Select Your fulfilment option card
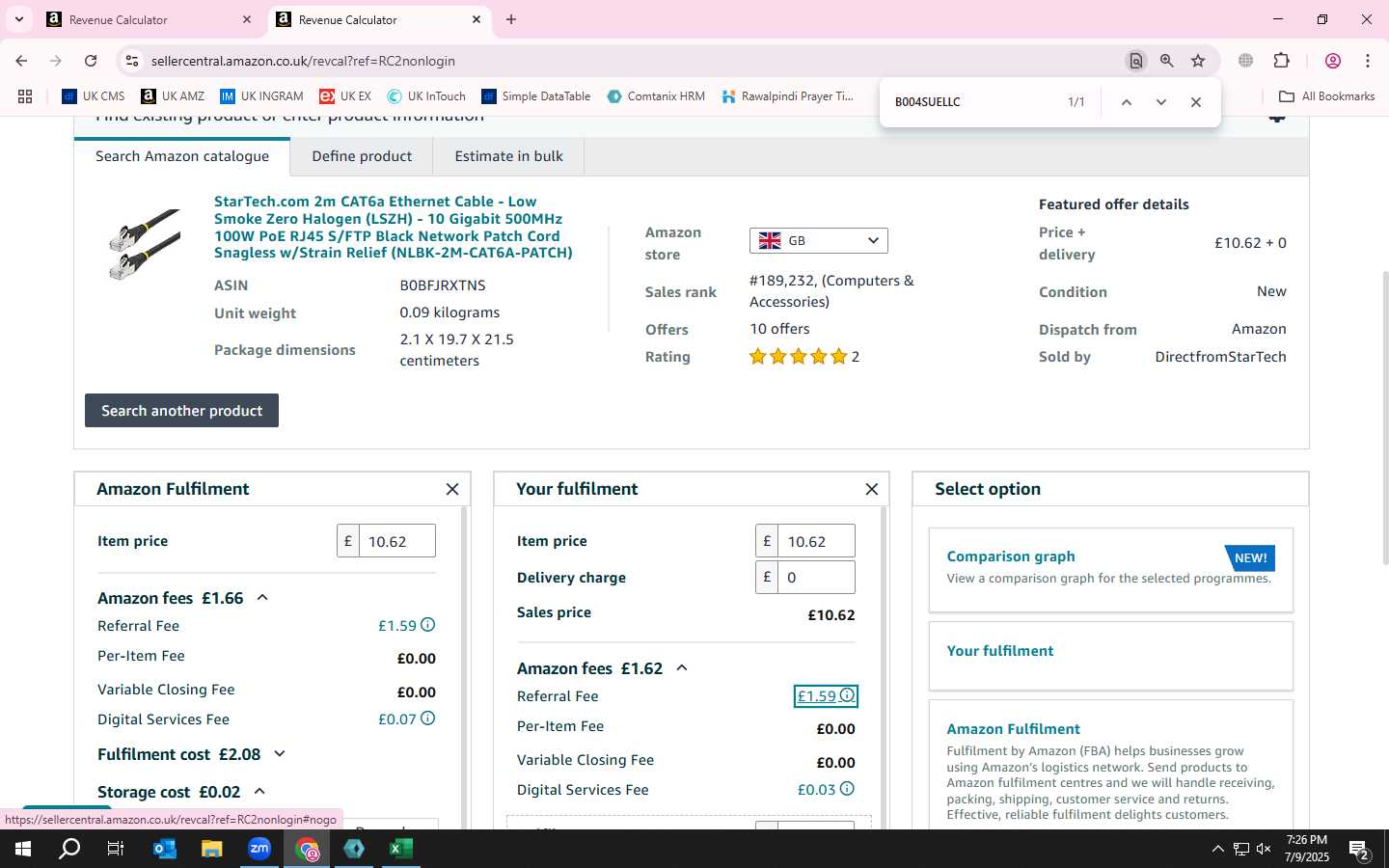 [x=1110, y=656]
